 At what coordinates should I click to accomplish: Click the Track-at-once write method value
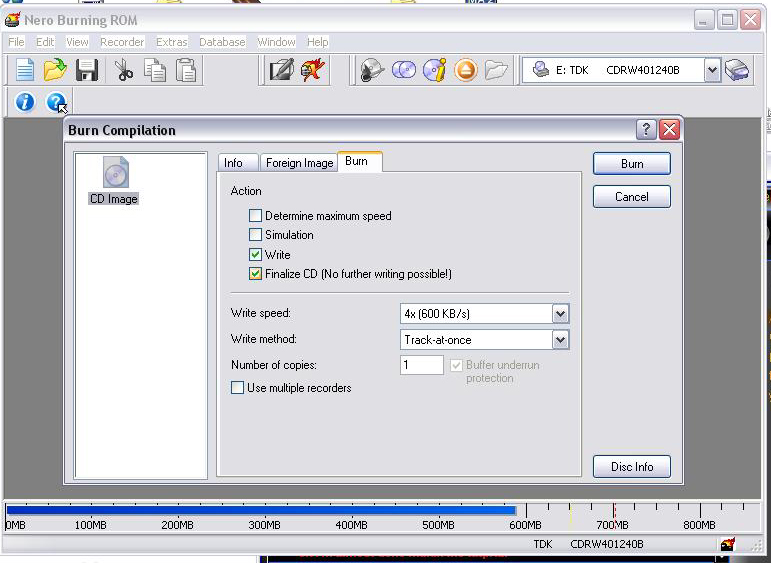[438, 340]
